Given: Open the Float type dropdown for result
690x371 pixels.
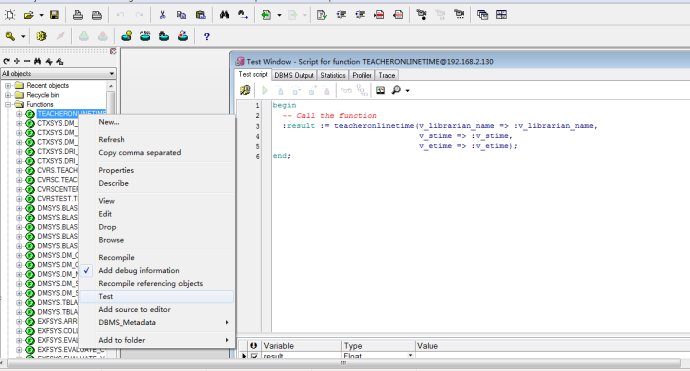Looking at the screenshot, I should [x=410, y=356].
